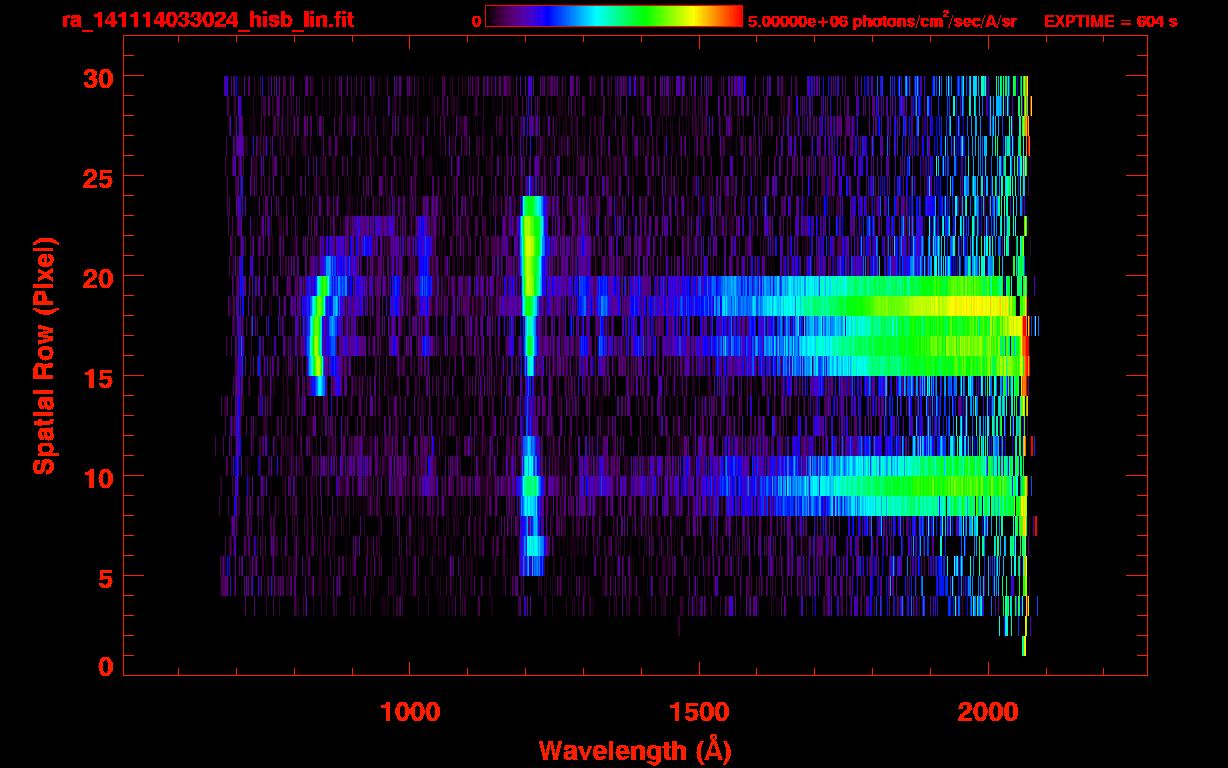Click the color bar gradient scale
This screenshot has width=1228, height=768.
(614, 17)
